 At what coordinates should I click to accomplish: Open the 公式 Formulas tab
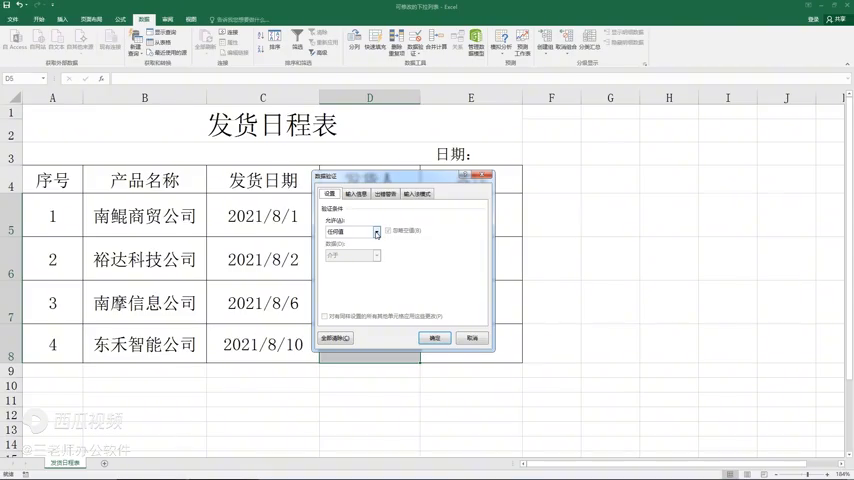click(120, 20)
